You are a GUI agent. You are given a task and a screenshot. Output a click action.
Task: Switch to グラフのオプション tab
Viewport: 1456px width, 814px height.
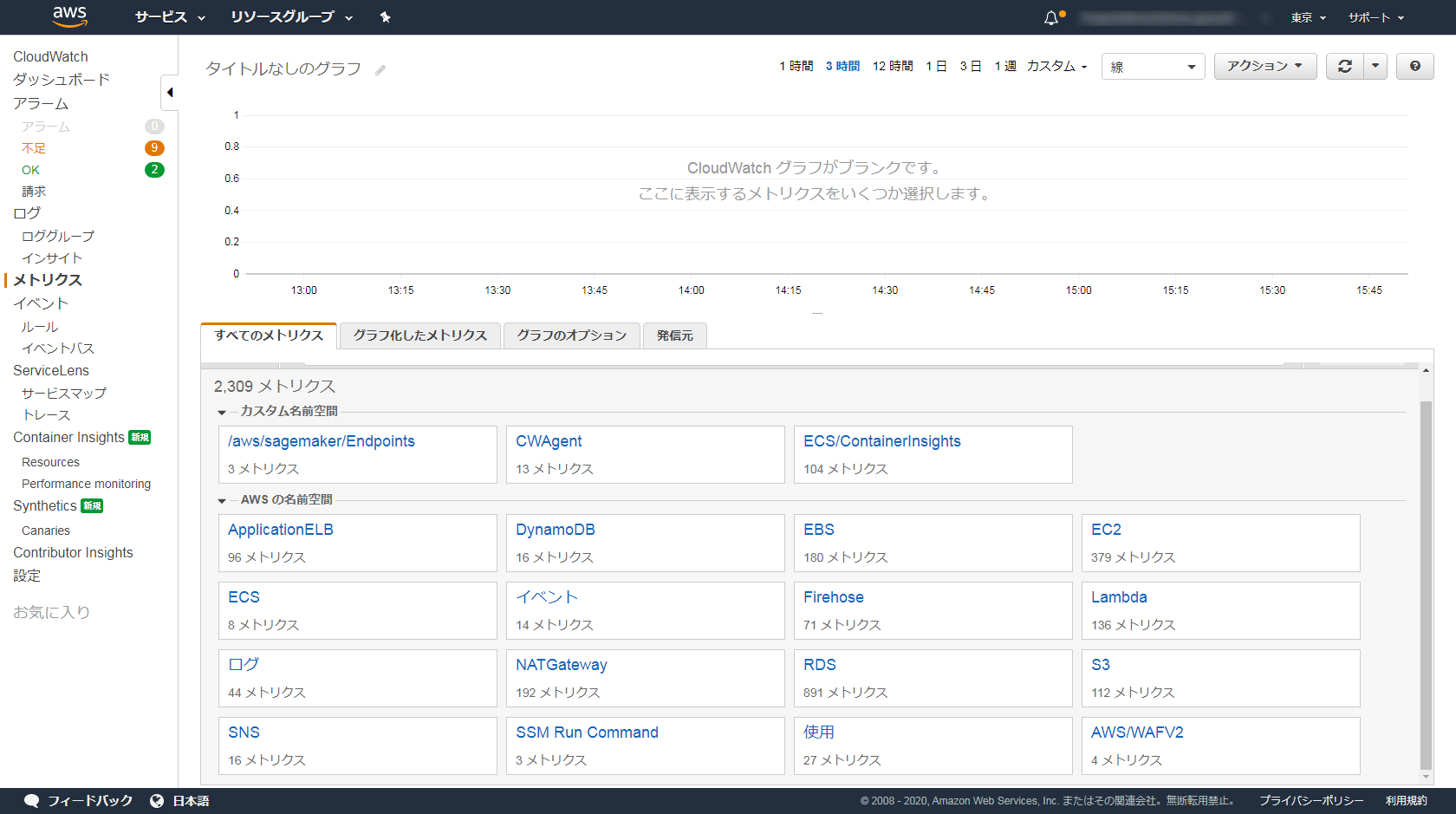tap(572, 335)
